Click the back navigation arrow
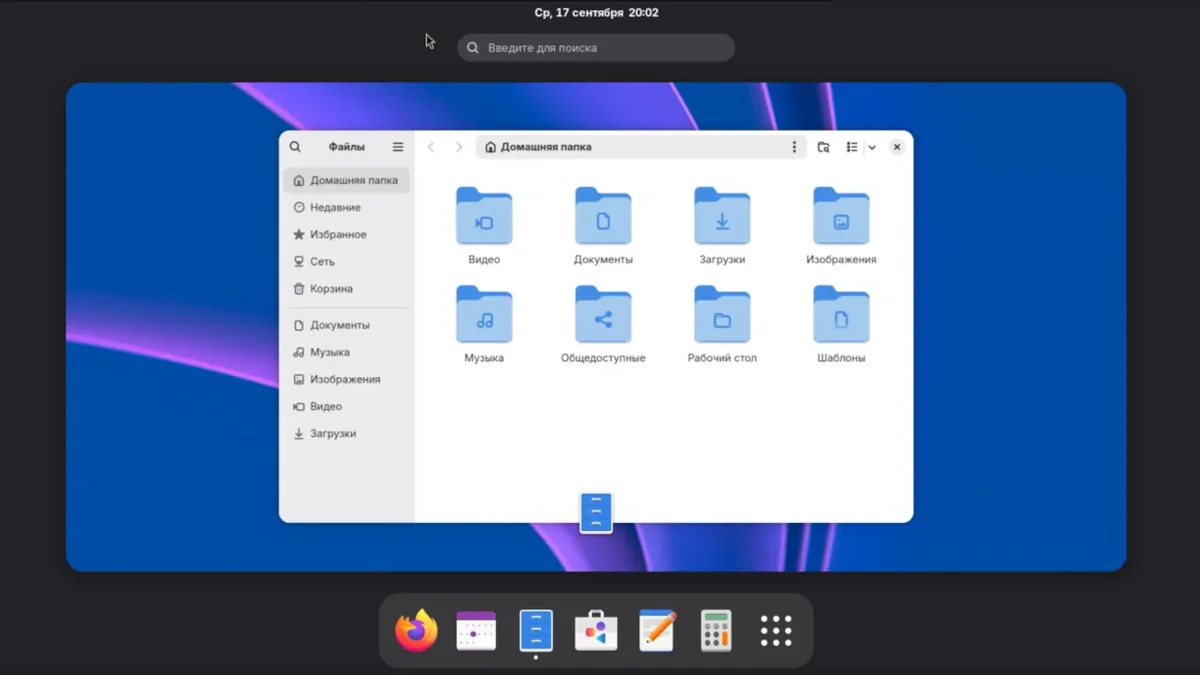The height and width of the screenshot is (675, 1200). pyautogui.click(x=431, y=147)
